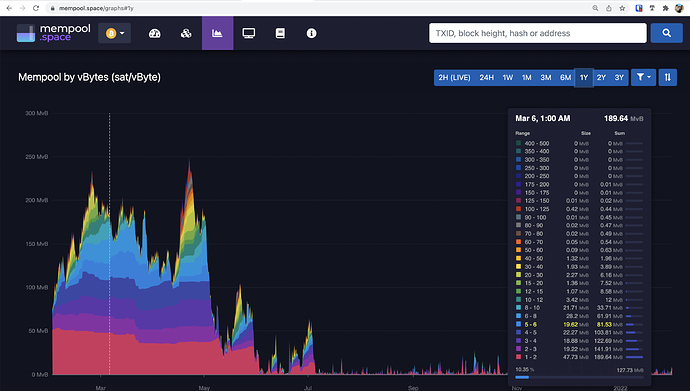
Task: Open the TV view monitor icon
Action: point(249,33)
